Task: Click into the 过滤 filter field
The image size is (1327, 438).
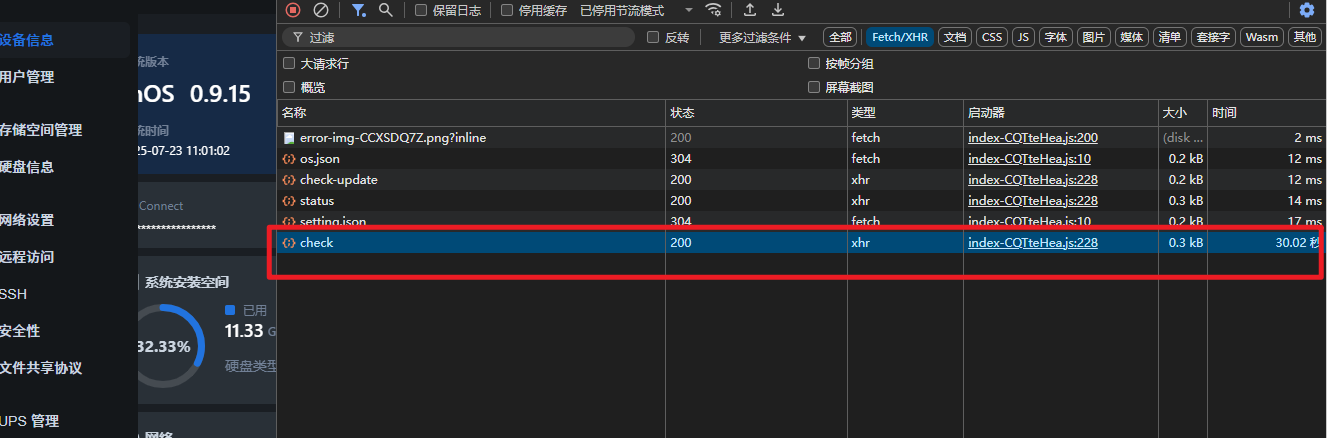Action: [458, 37]
